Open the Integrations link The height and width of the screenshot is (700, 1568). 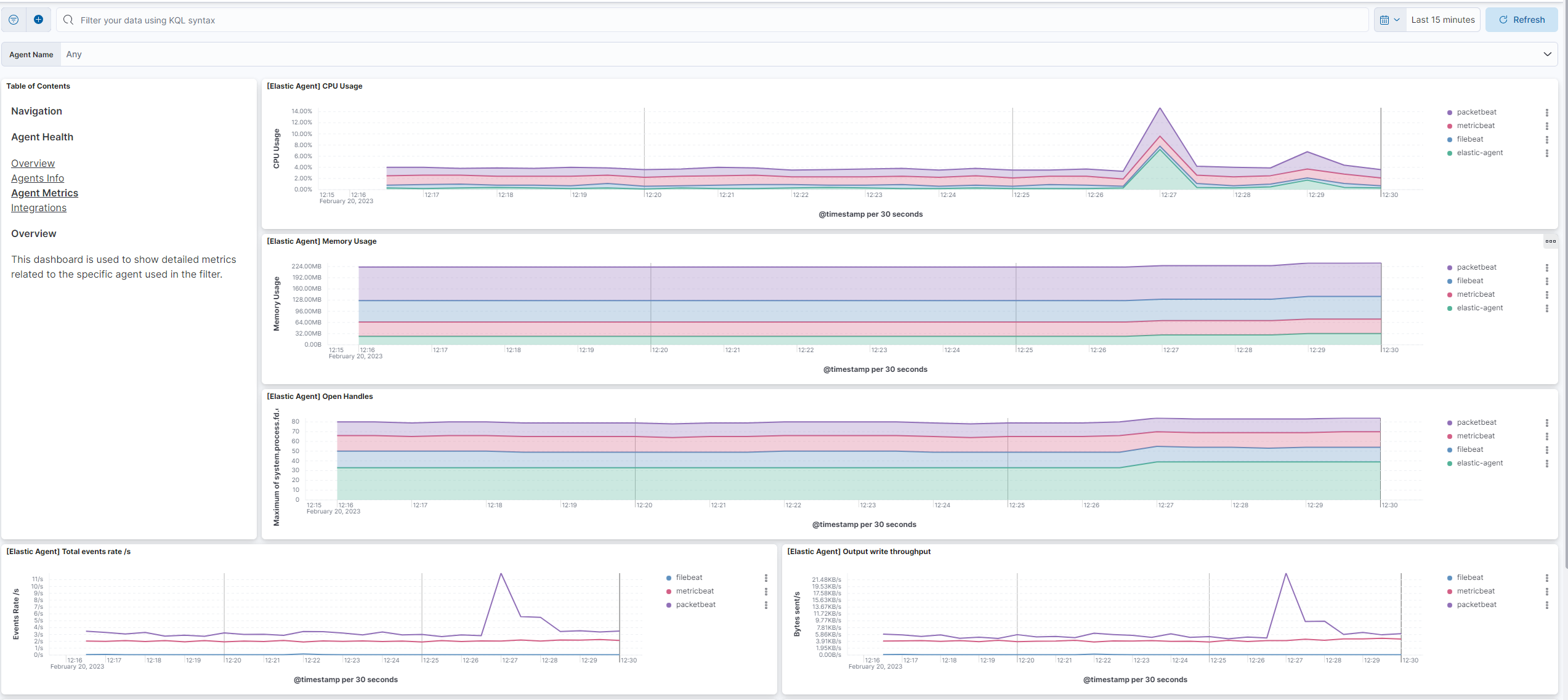[x=38, y=207]
